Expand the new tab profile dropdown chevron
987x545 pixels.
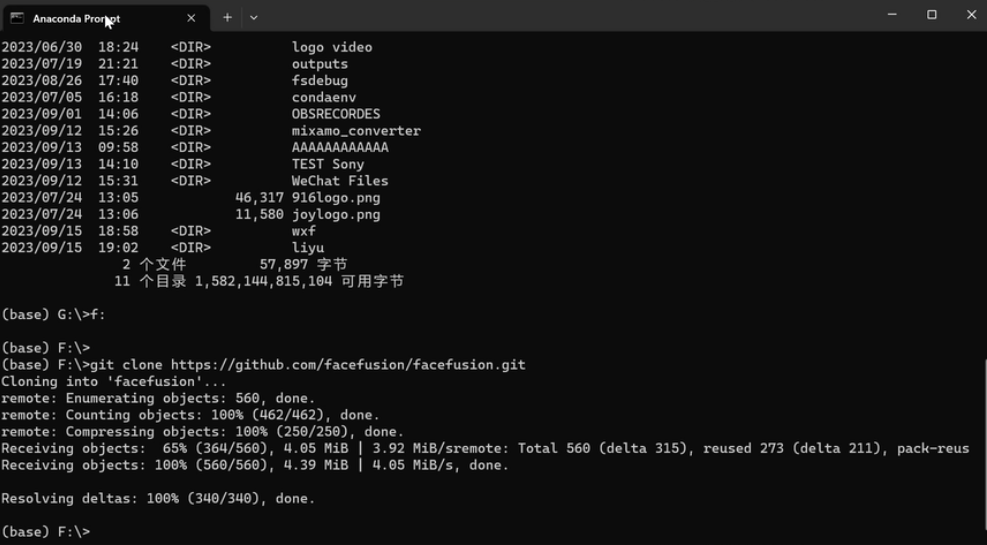tap(254, 18)
